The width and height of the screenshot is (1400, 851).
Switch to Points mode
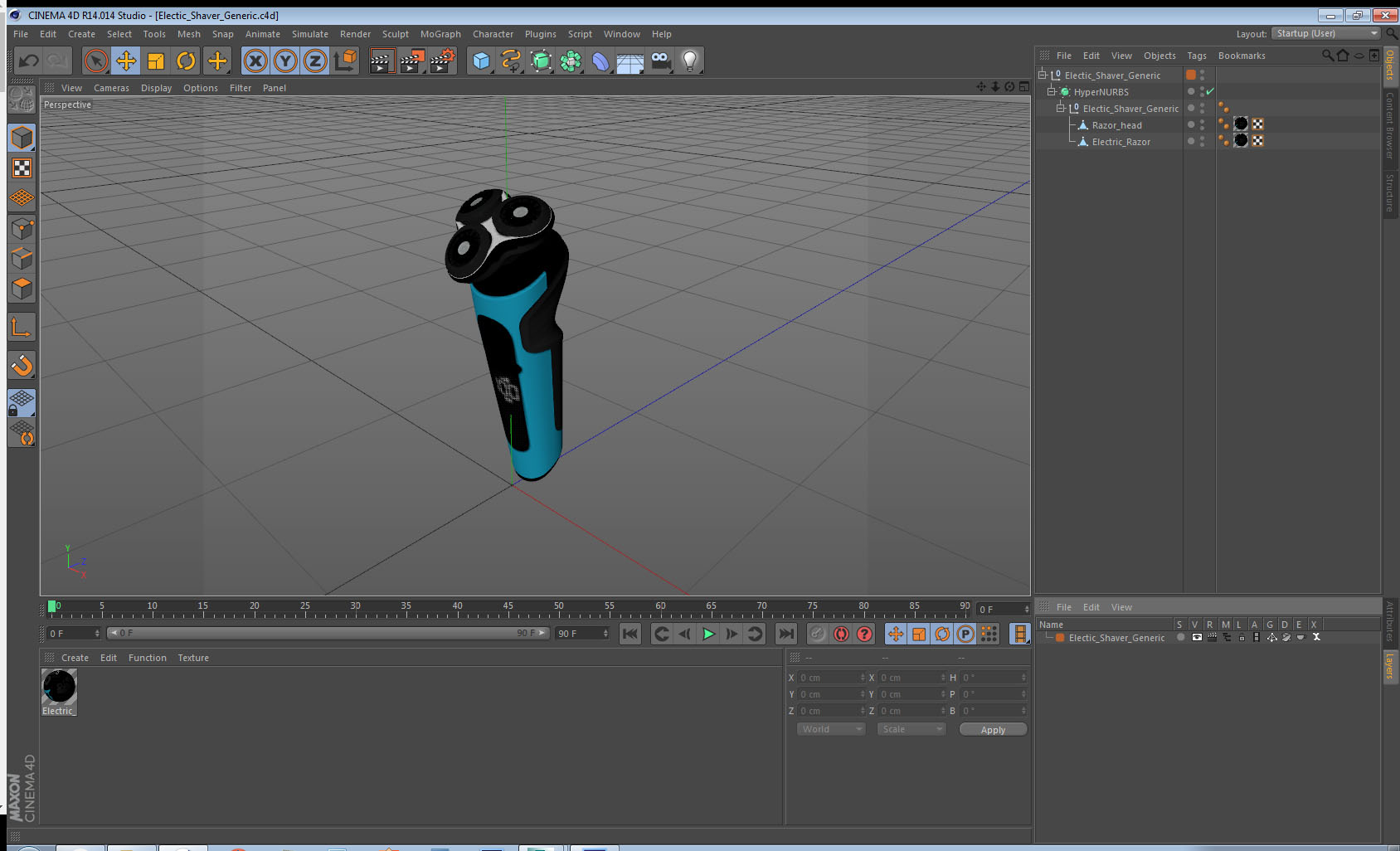[22, 228]
